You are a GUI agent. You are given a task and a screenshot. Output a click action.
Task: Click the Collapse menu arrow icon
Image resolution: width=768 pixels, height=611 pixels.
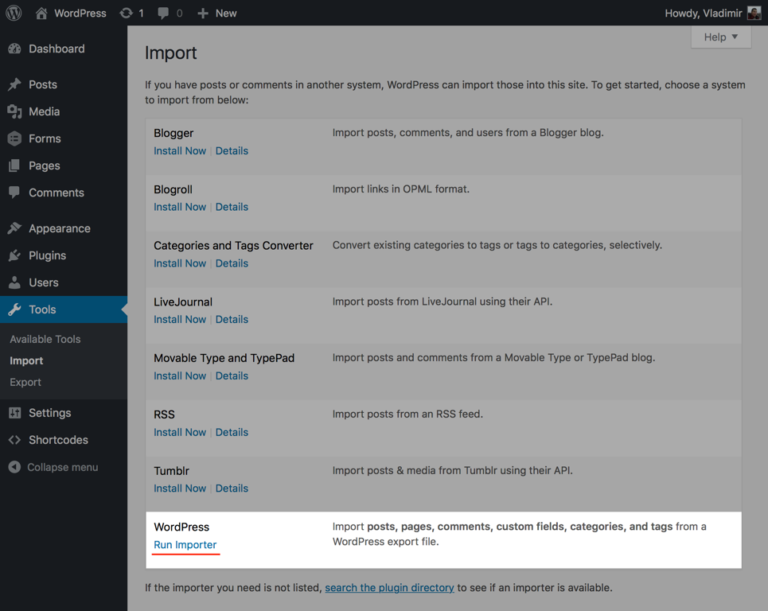coord(15,467)
